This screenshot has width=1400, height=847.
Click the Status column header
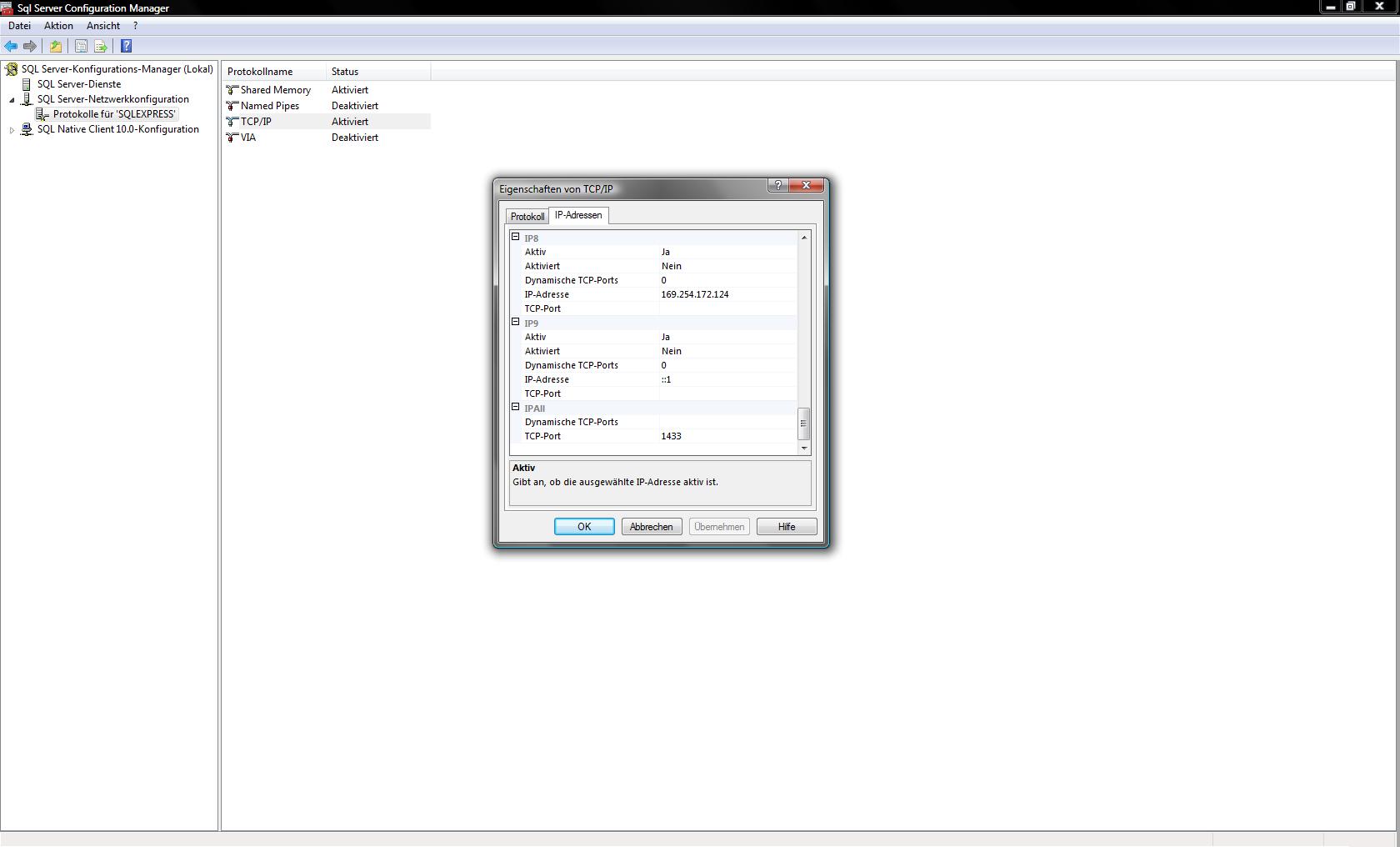[378, 72]
